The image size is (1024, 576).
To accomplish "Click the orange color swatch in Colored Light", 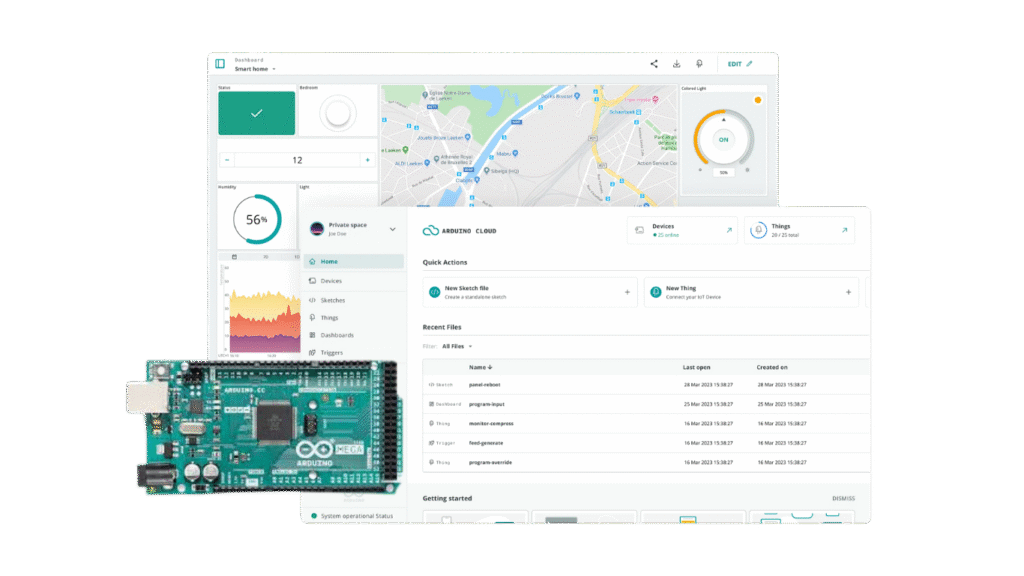I will (758, 100).
